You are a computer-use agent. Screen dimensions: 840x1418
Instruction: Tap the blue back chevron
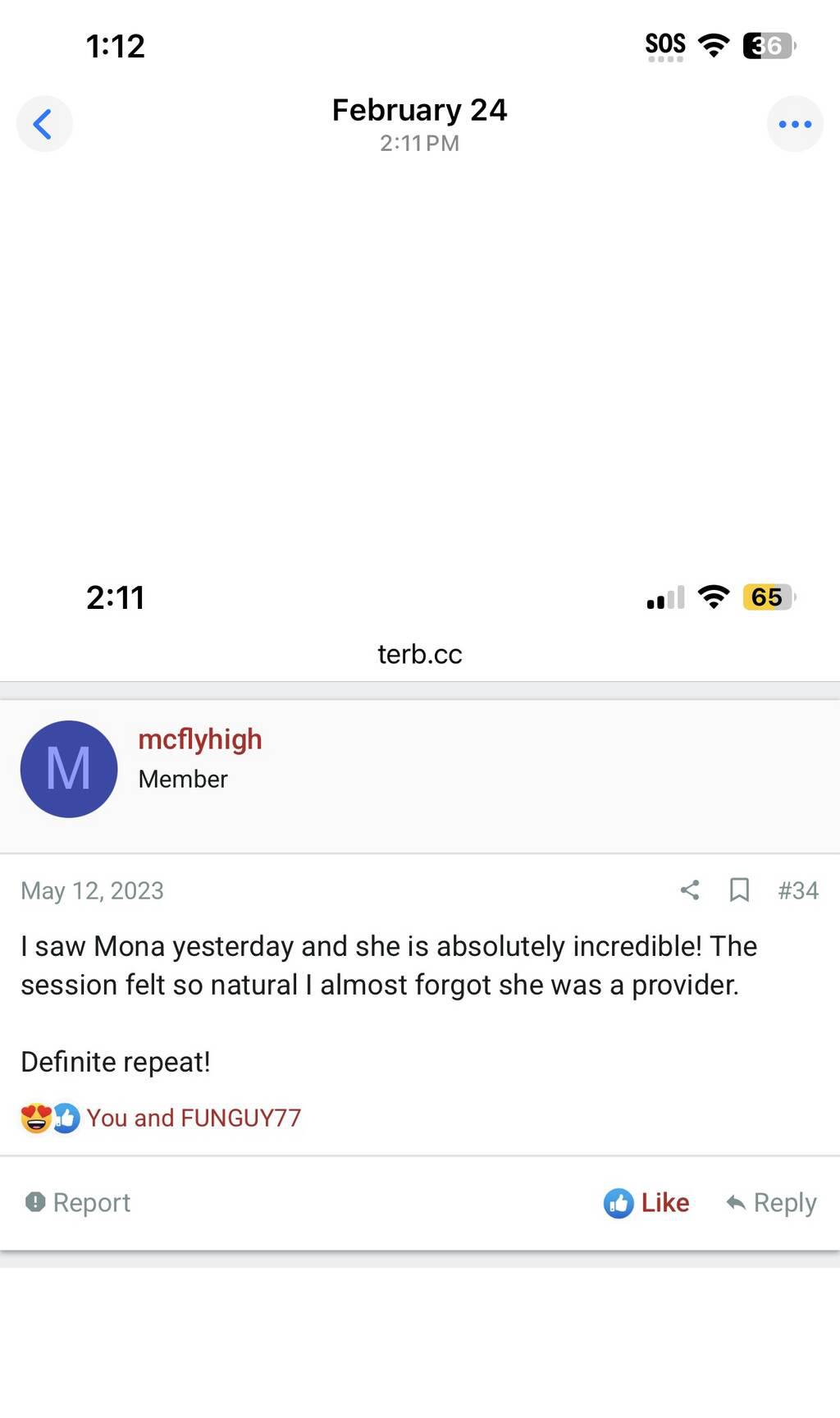click(43, 125)
